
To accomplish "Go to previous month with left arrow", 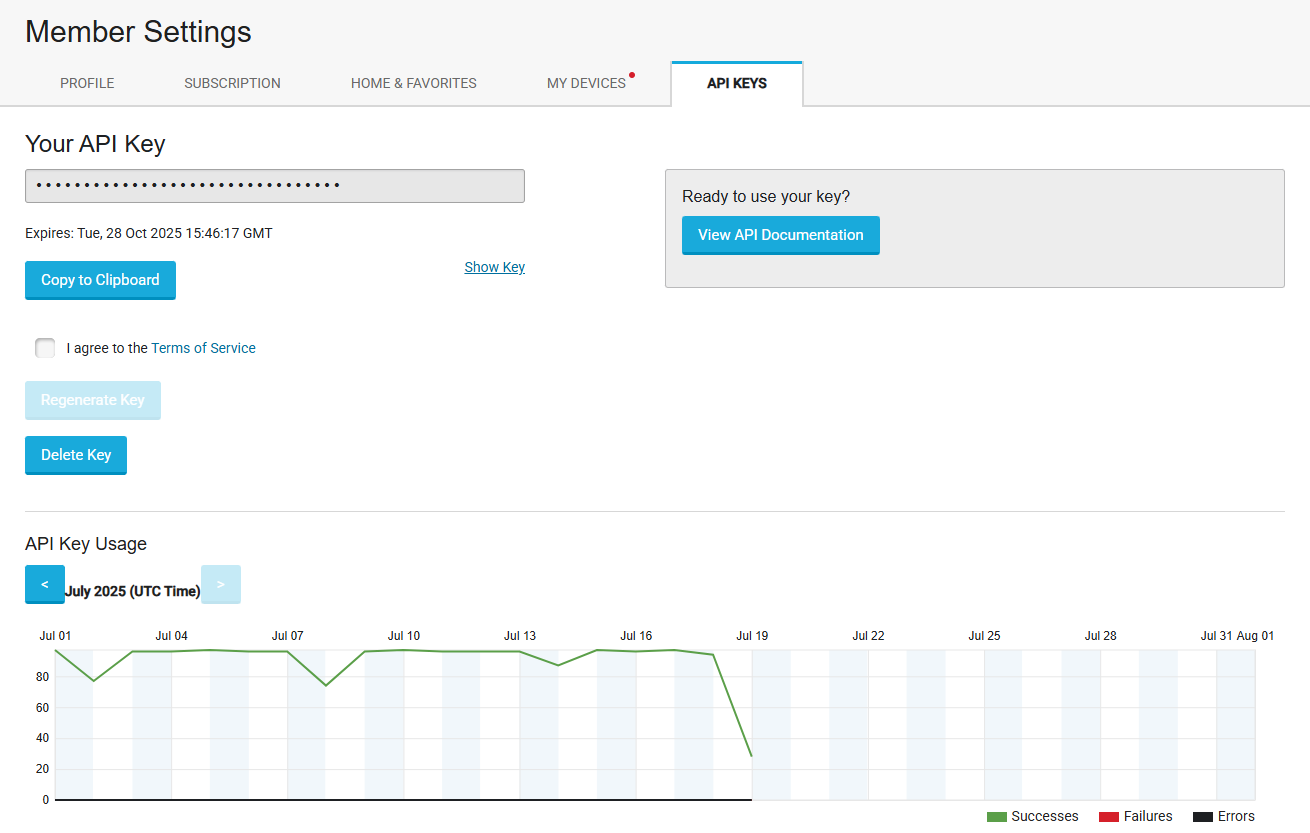I will coord(45,584).
